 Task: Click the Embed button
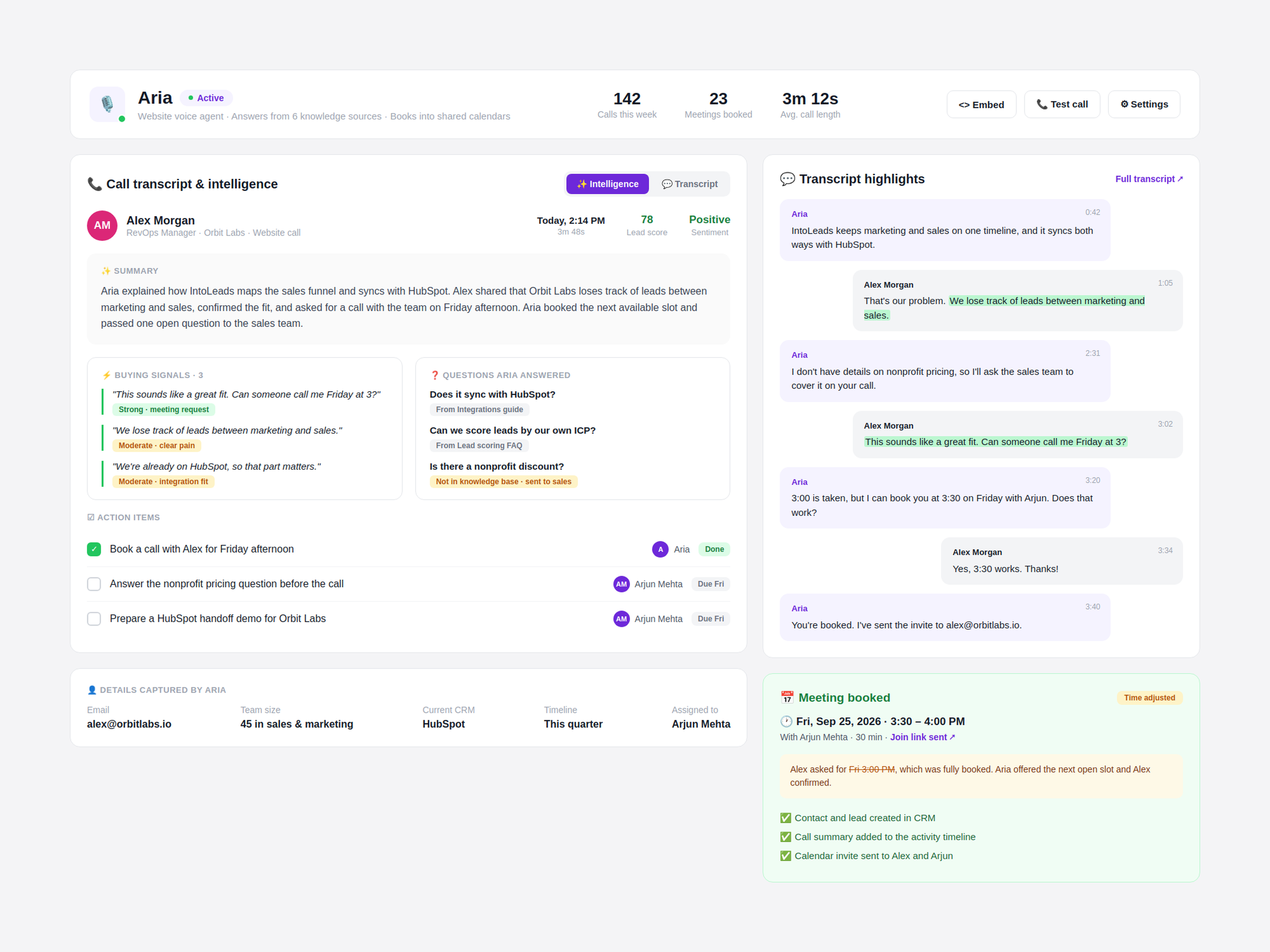pos(981,104)
